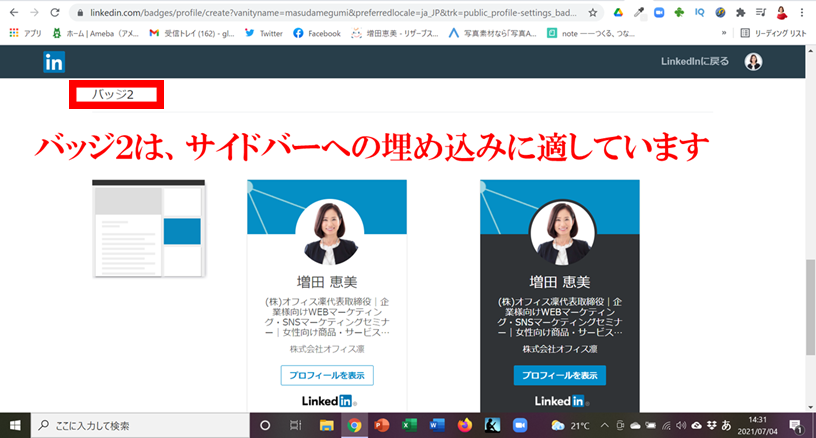Reload the page
This screenshot has height=438, width=816.
point(56,13)
